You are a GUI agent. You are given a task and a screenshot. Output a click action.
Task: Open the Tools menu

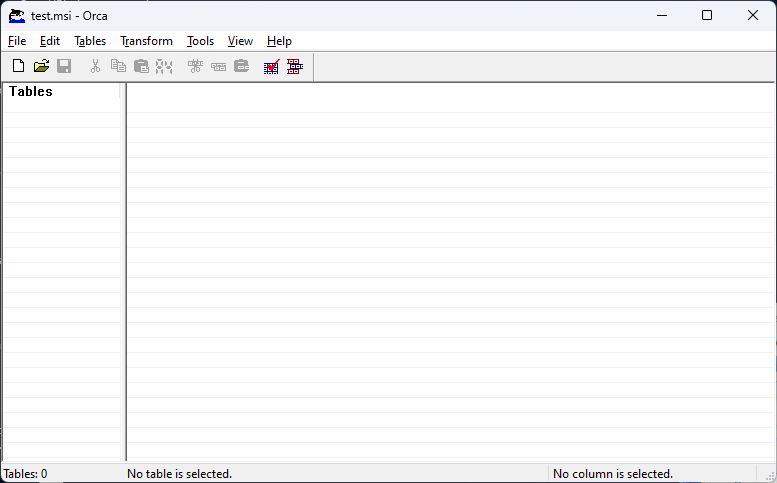tap(200, 41)
